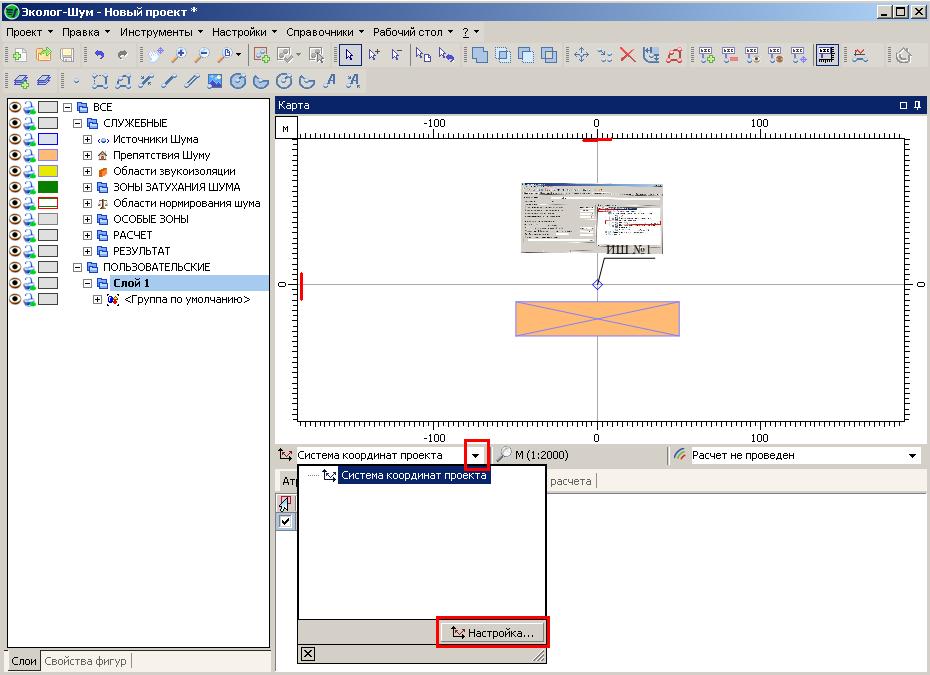930x675 pixels.
Task: Expand the Препятствия Шуму tree node
Action: 87,155
